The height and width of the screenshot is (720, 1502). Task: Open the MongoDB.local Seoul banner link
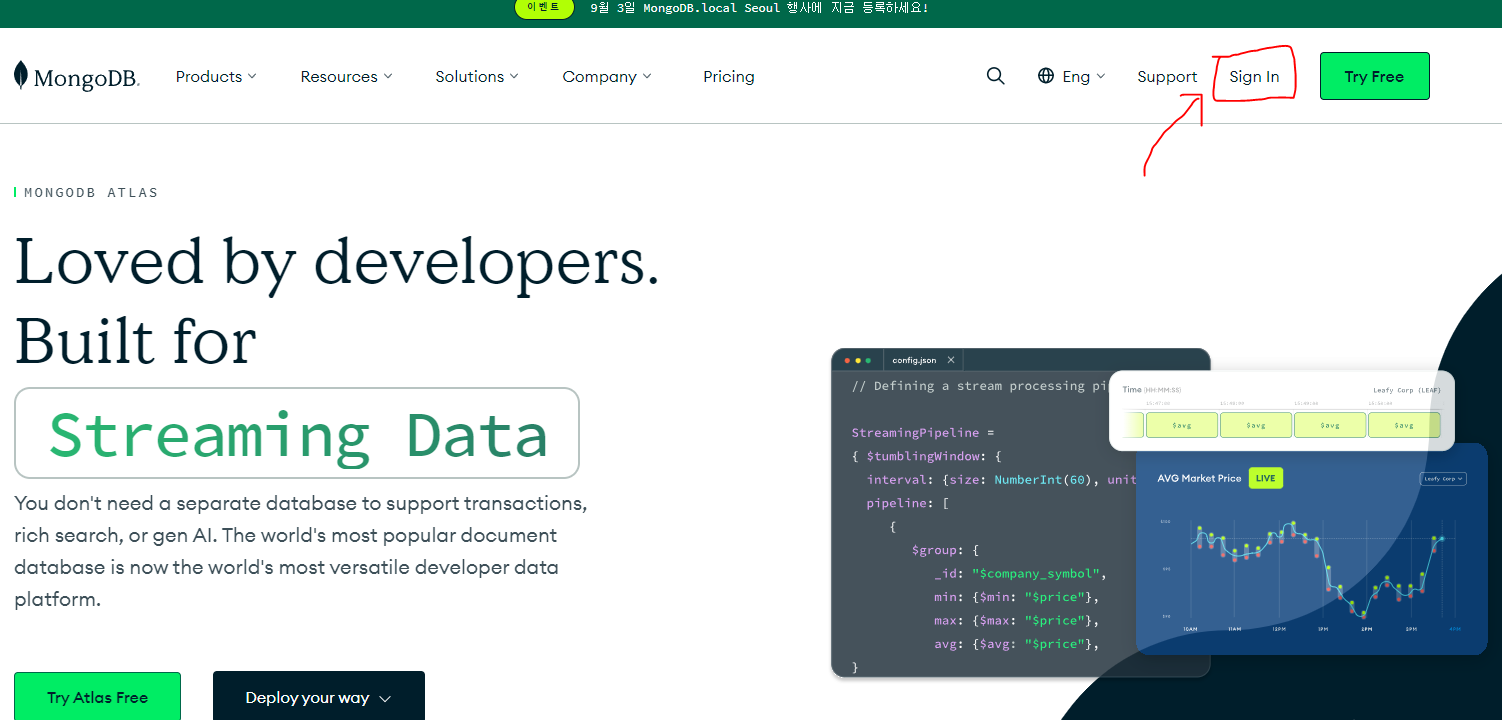(x=759, y=8)
